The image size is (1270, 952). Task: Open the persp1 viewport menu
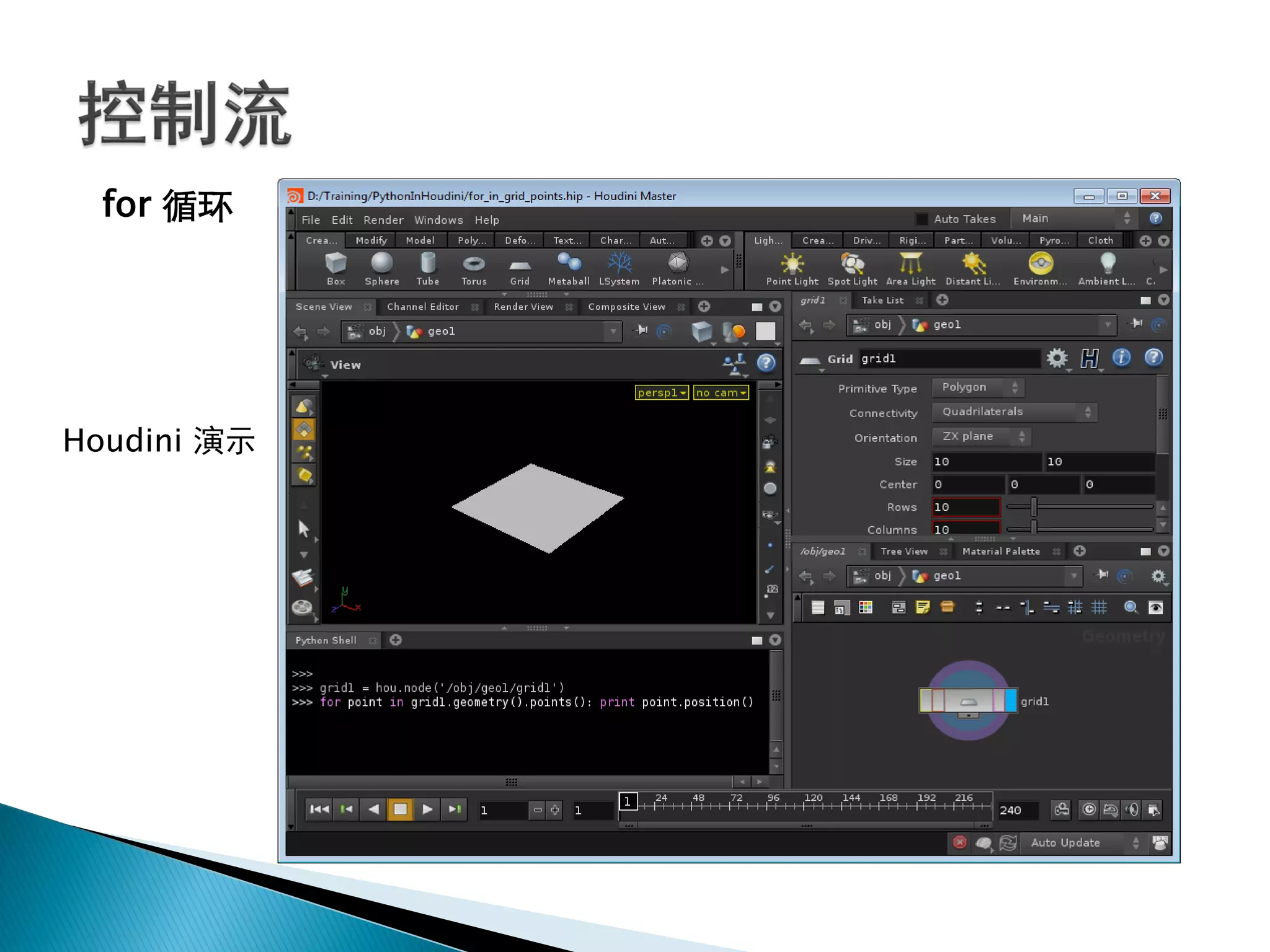662,392
